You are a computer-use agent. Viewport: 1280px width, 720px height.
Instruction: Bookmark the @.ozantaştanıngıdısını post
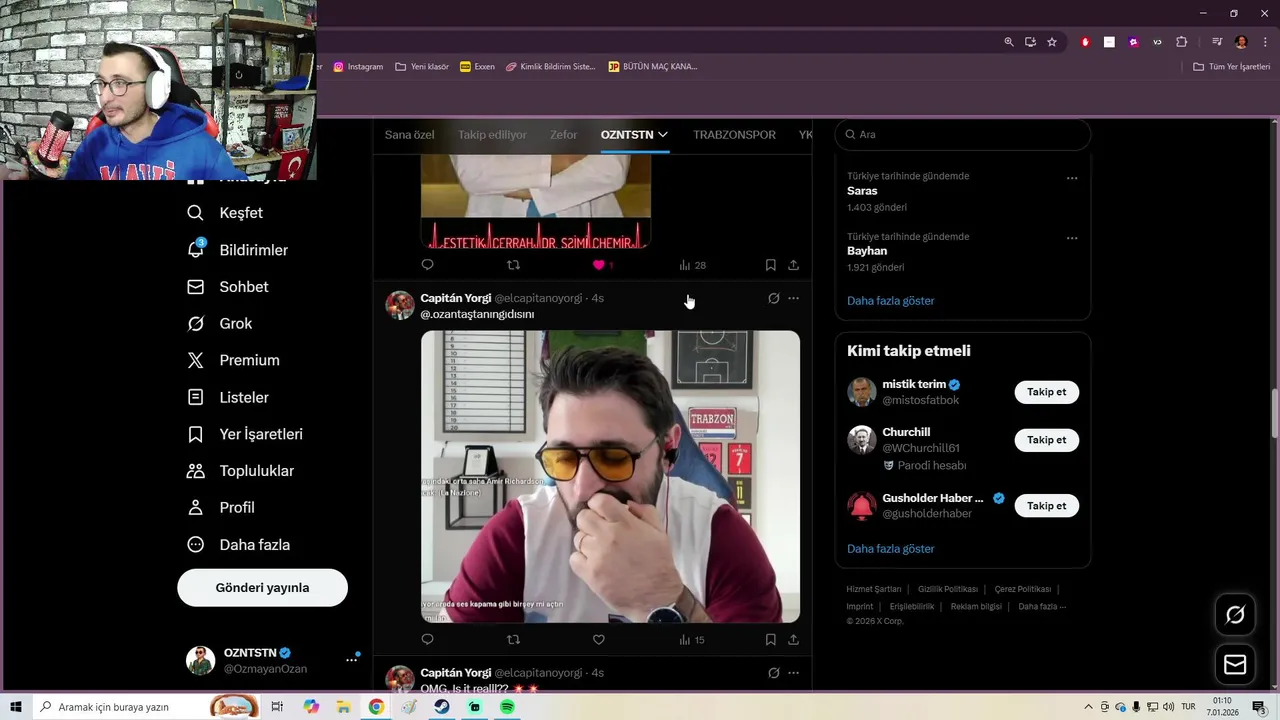[770, 639]
